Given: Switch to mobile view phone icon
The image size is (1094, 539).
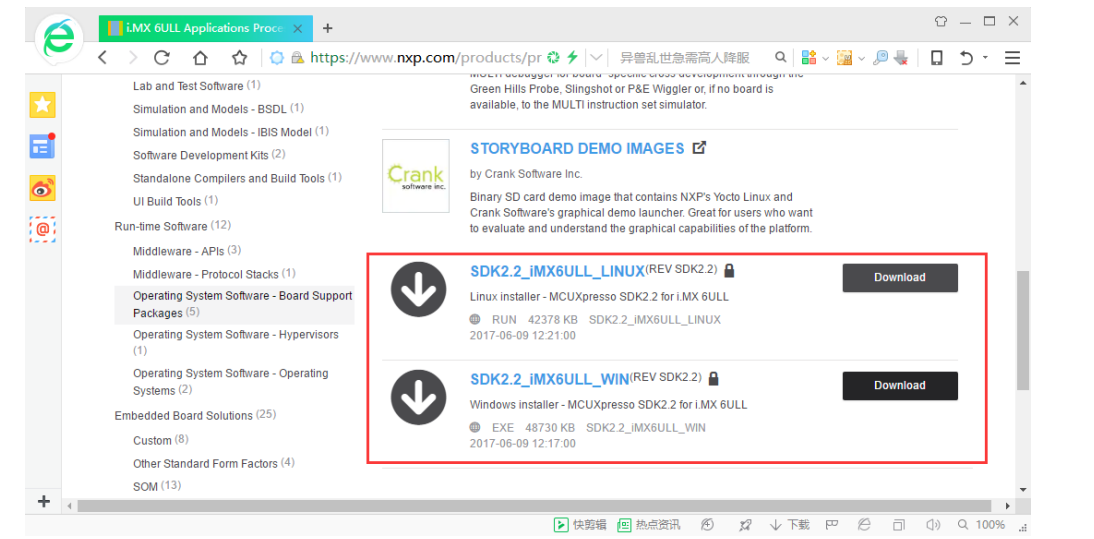Looking at the screenshot, I should [x=937, y=57].
